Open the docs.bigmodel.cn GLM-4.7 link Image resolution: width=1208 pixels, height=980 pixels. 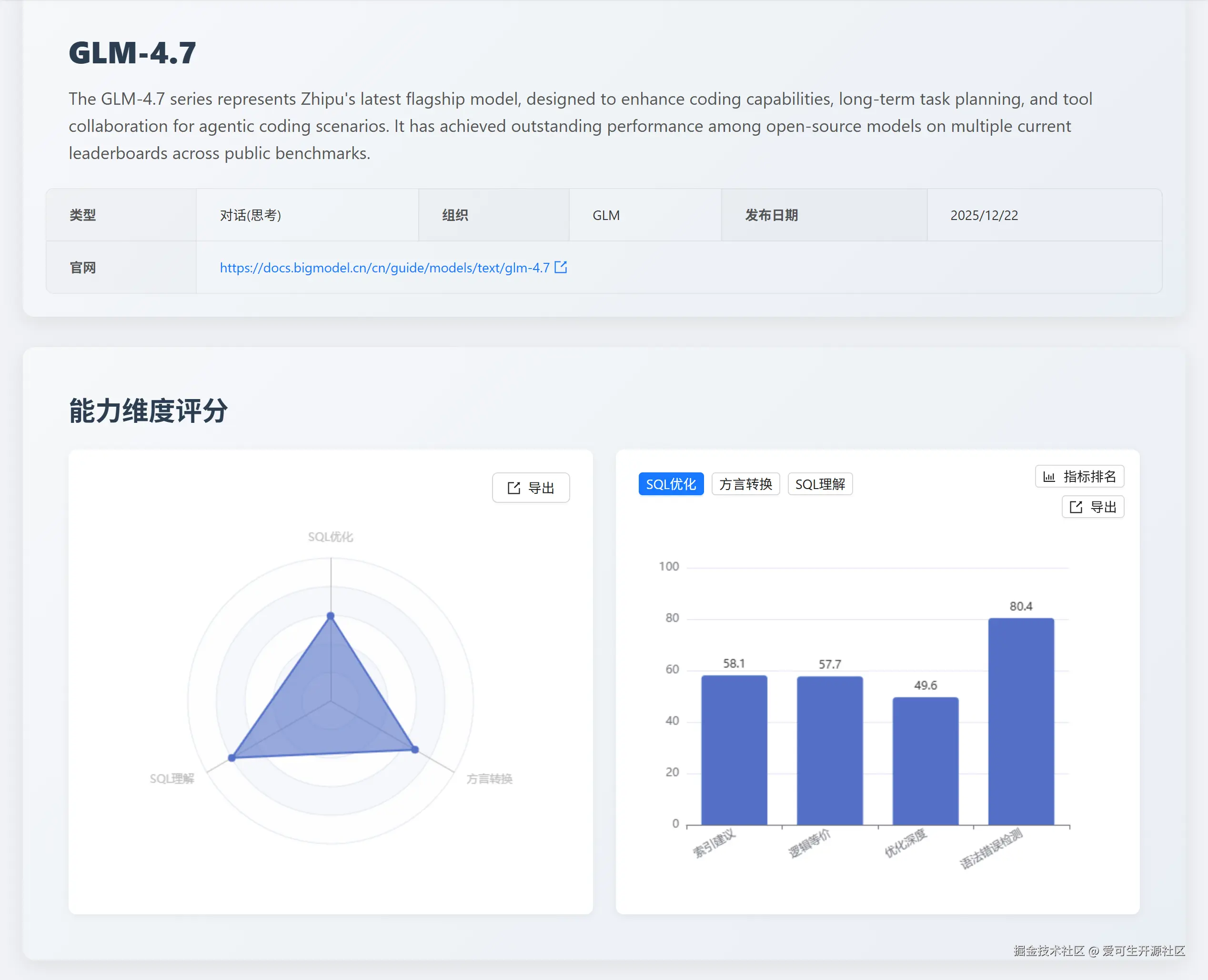point(384,268)
